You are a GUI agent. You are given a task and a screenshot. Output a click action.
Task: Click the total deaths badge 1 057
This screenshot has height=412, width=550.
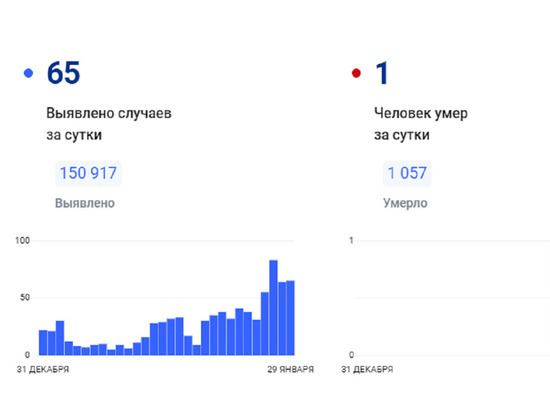pos(407,173)
